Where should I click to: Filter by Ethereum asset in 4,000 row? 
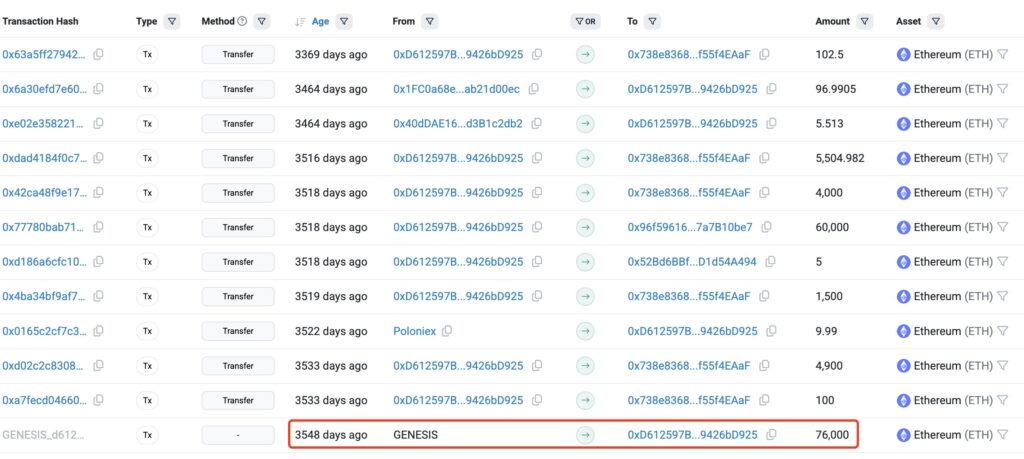tap(1002, 193)
